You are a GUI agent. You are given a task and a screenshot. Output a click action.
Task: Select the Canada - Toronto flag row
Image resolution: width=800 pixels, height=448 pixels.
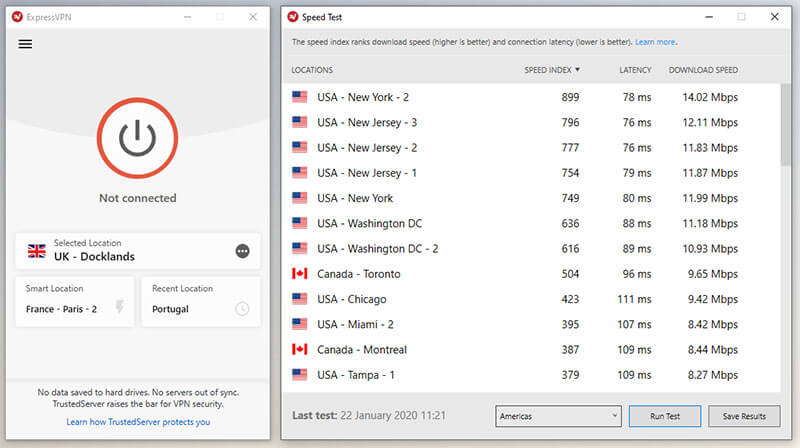[531, 274]
